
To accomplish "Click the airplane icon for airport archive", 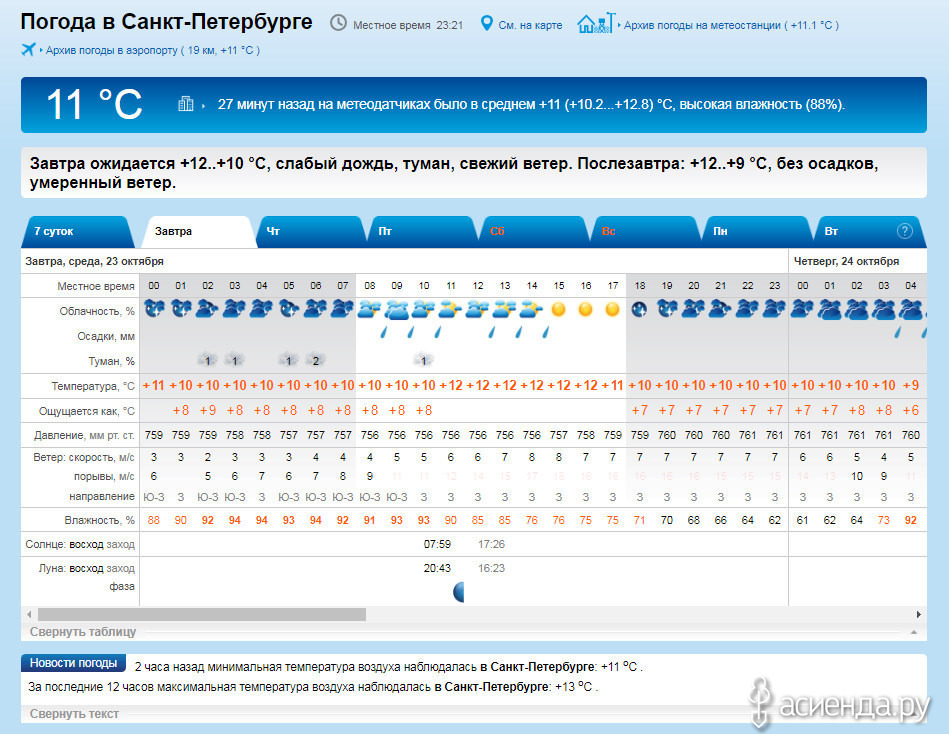I will coord(28,50).
